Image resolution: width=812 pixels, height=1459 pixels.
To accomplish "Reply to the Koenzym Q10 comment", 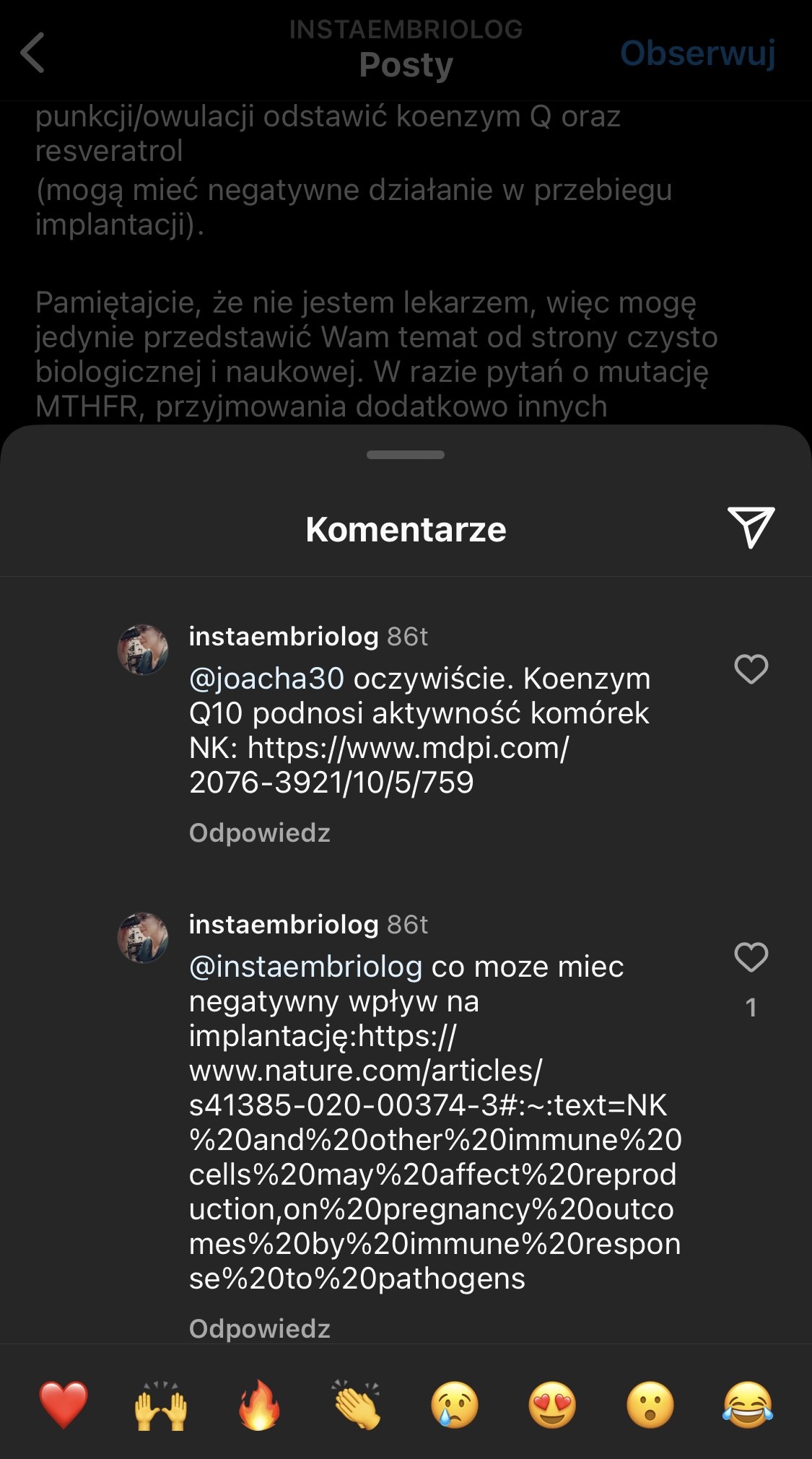I will coord(259,833).
